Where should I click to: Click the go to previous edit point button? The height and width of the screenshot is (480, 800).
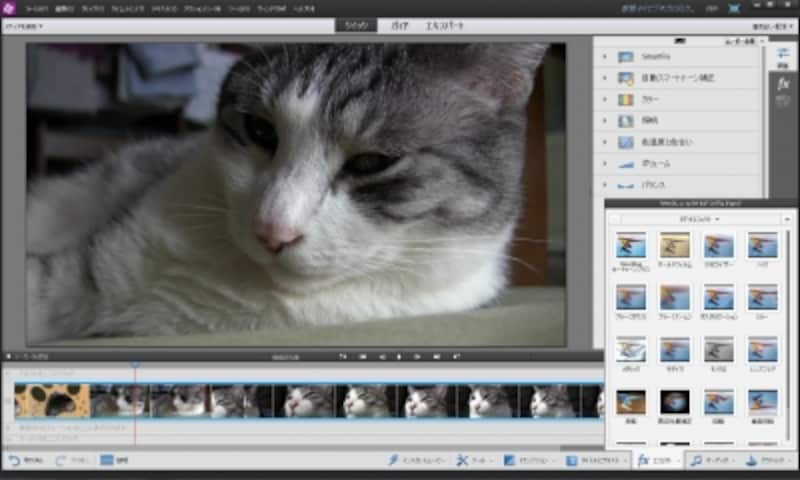(x=362, y=357)
